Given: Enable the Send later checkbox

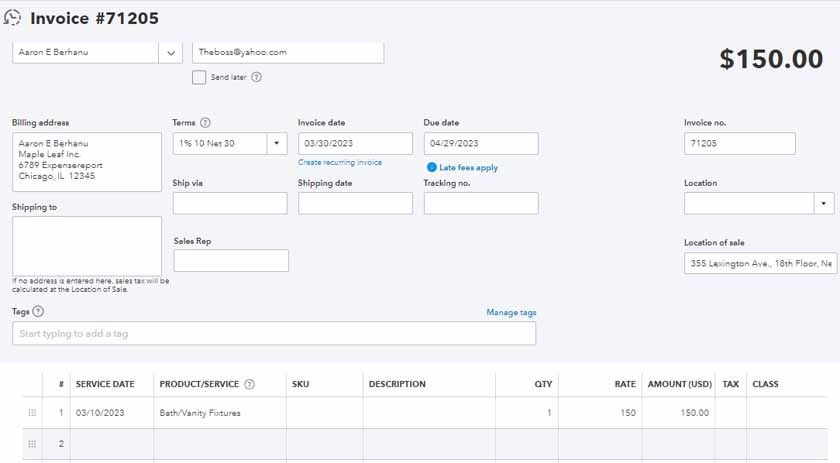Looking at the screenshot, I should [x=199, y=77].
